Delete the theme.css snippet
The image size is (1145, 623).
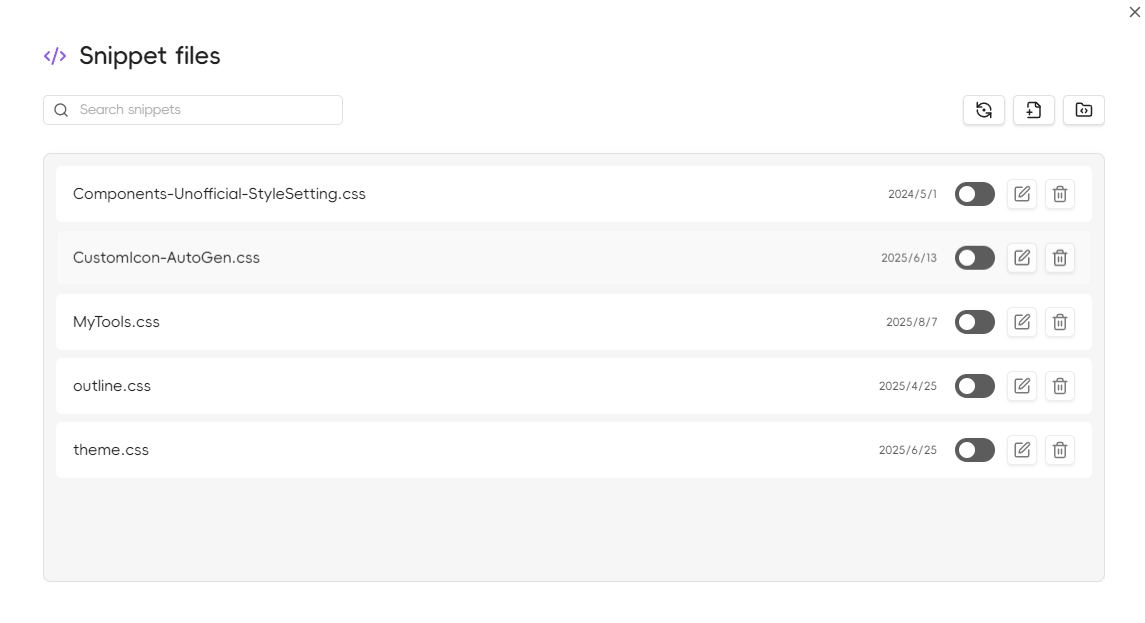1060,450
